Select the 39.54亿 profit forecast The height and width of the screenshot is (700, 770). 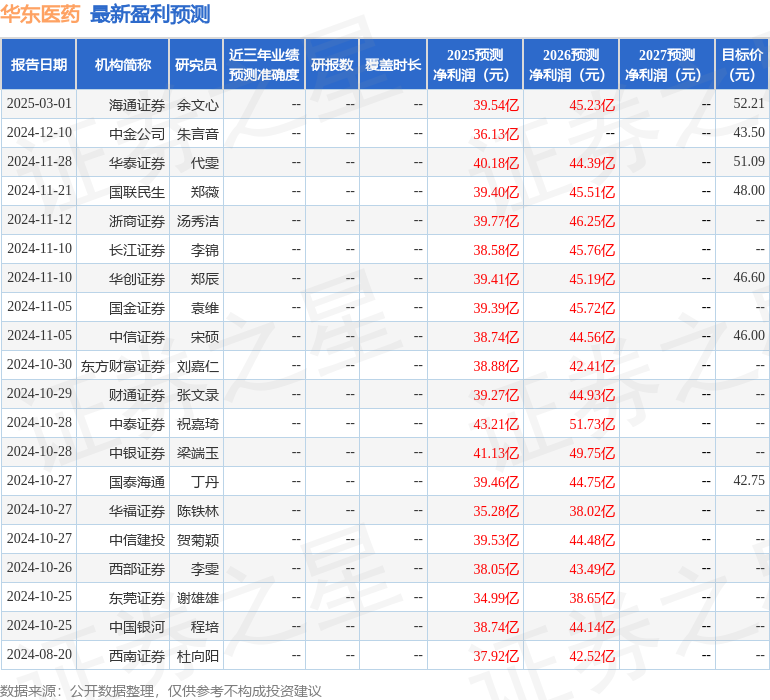[496, 105]
